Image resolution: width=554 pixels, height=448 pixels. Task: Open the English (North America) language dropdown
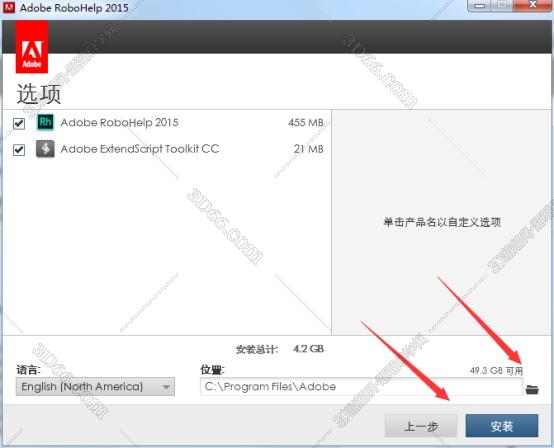point(95,387)
